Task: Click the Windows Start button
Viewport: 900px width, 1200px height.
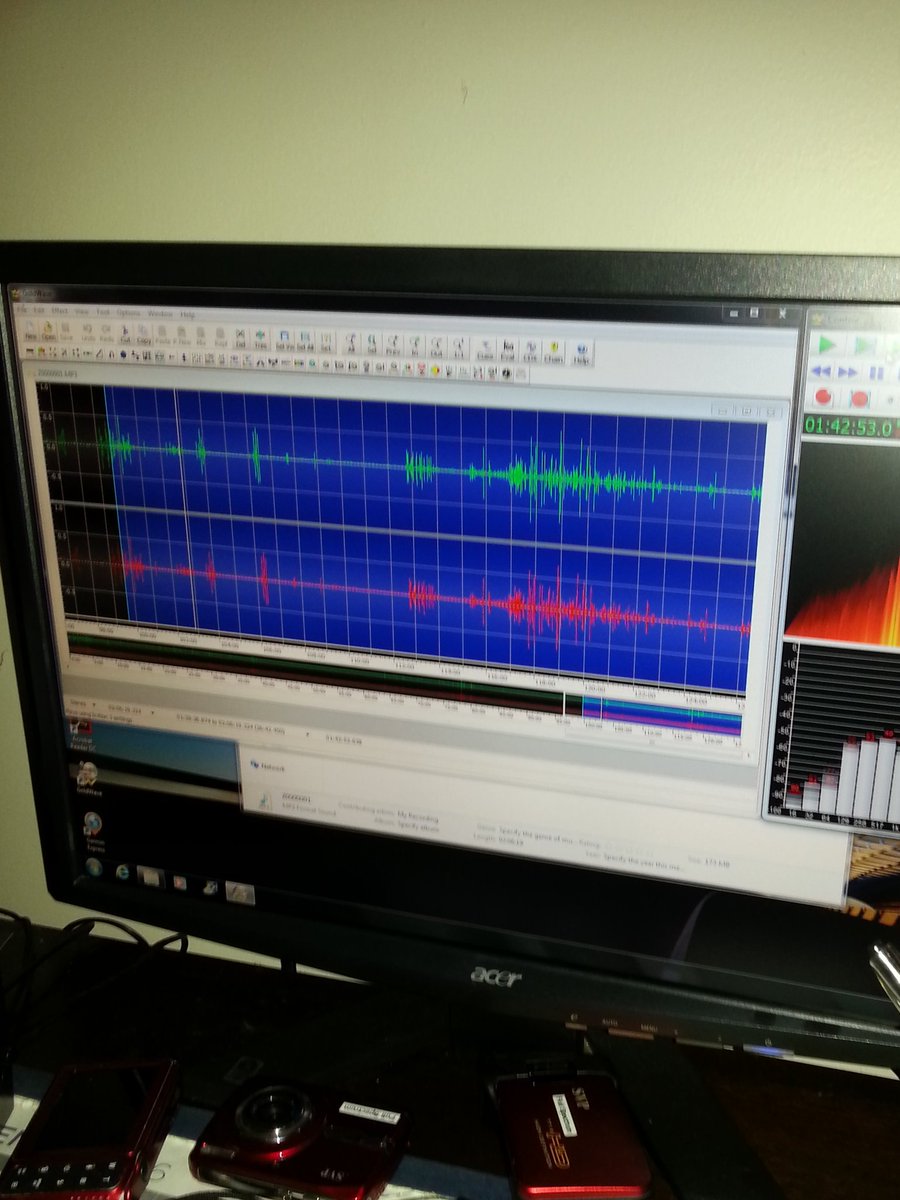Action: click(94, 866)
